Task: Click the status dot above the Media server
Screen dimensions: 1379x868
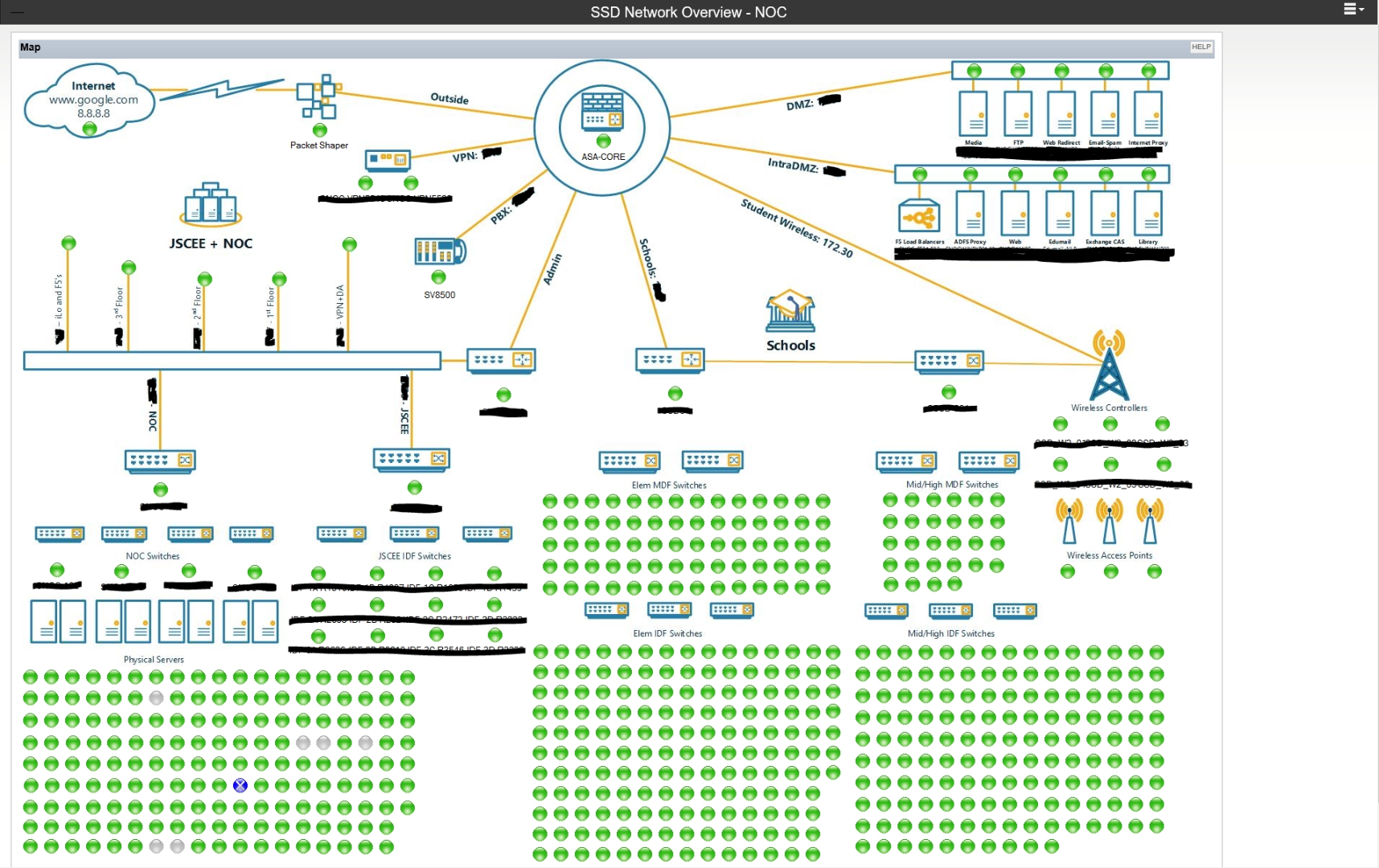Action: tap(975, 71)
